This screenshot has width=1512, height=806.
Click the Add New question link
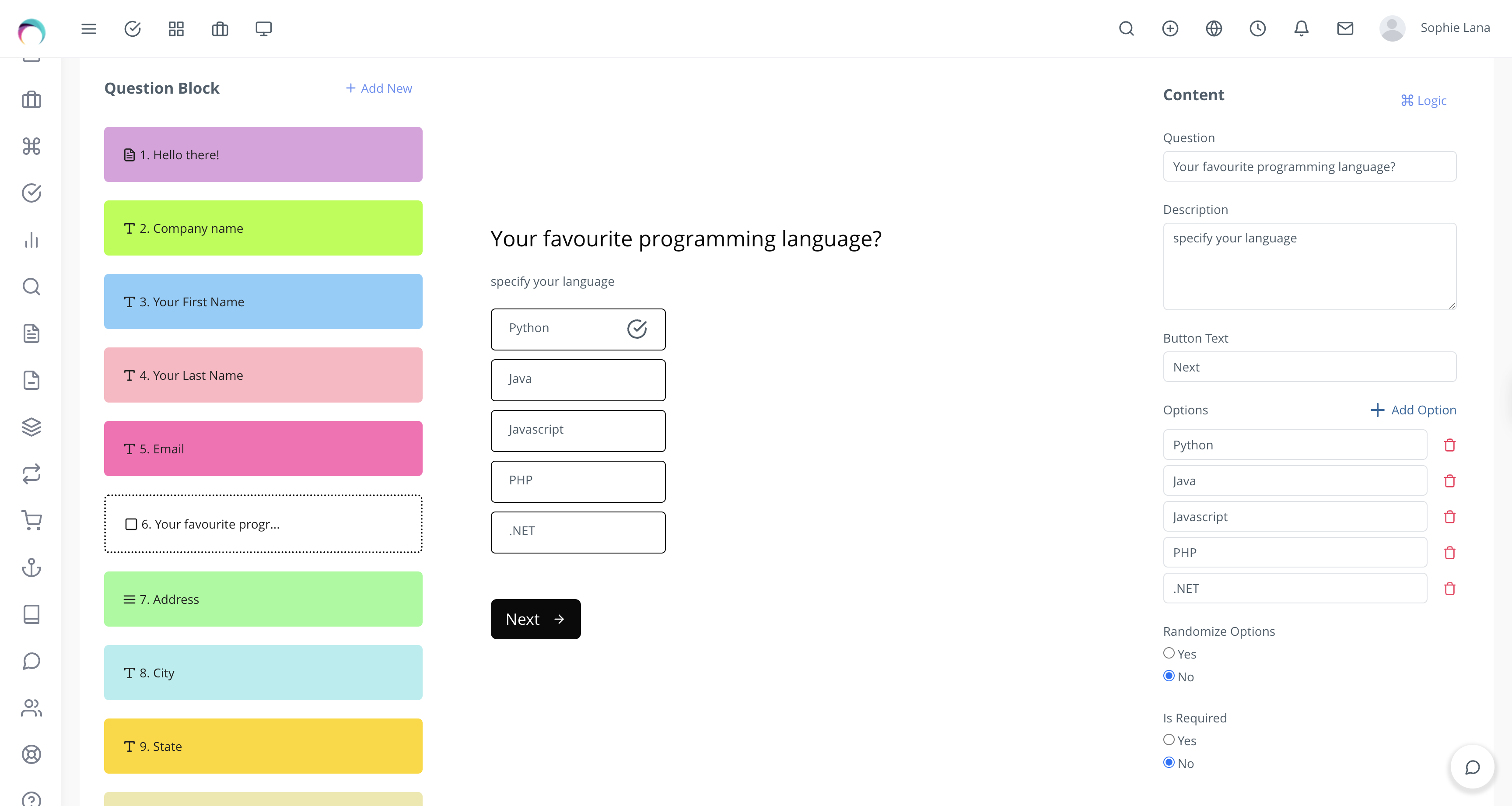(x=378, y=88)
